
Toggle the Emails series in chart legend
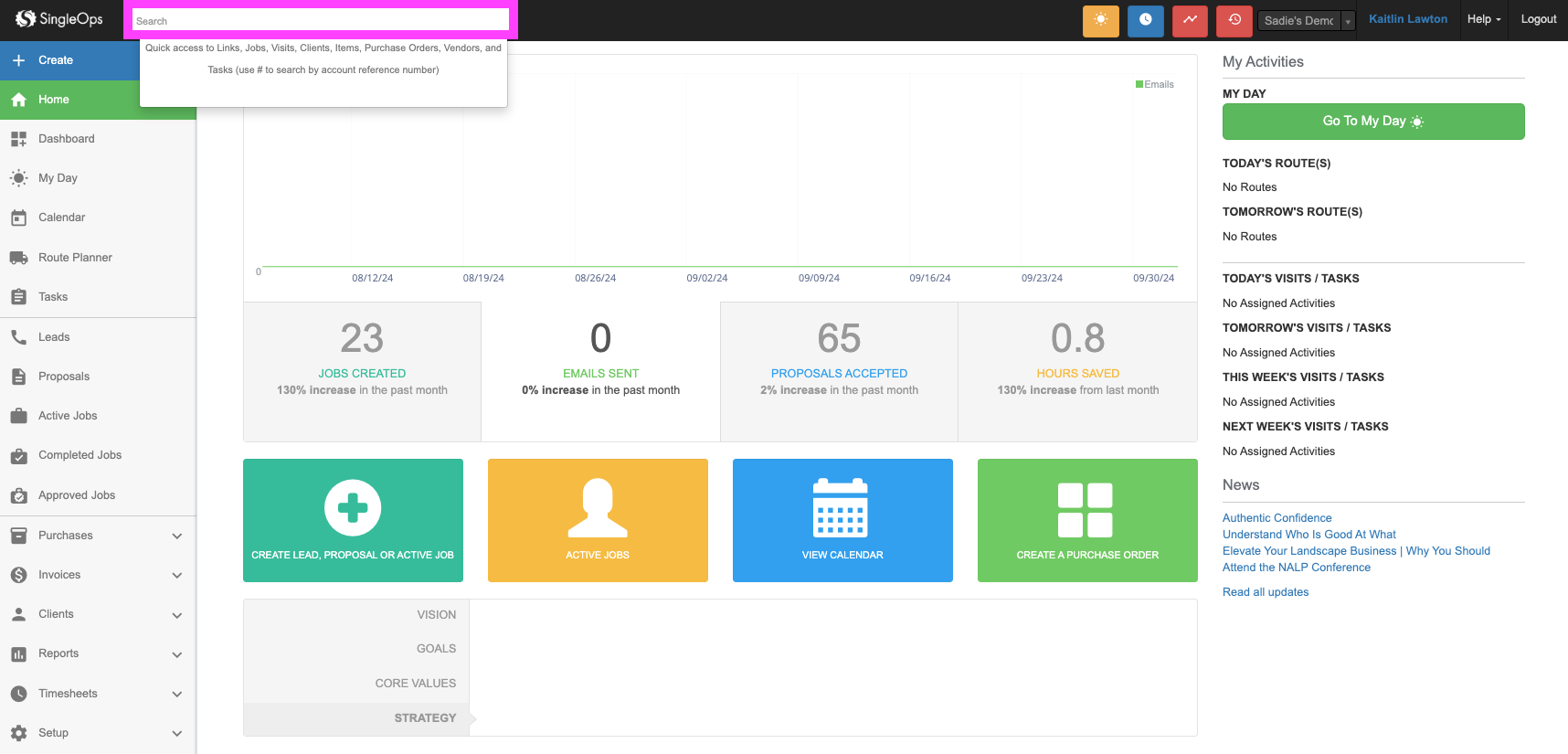[x=1155, y=84]
